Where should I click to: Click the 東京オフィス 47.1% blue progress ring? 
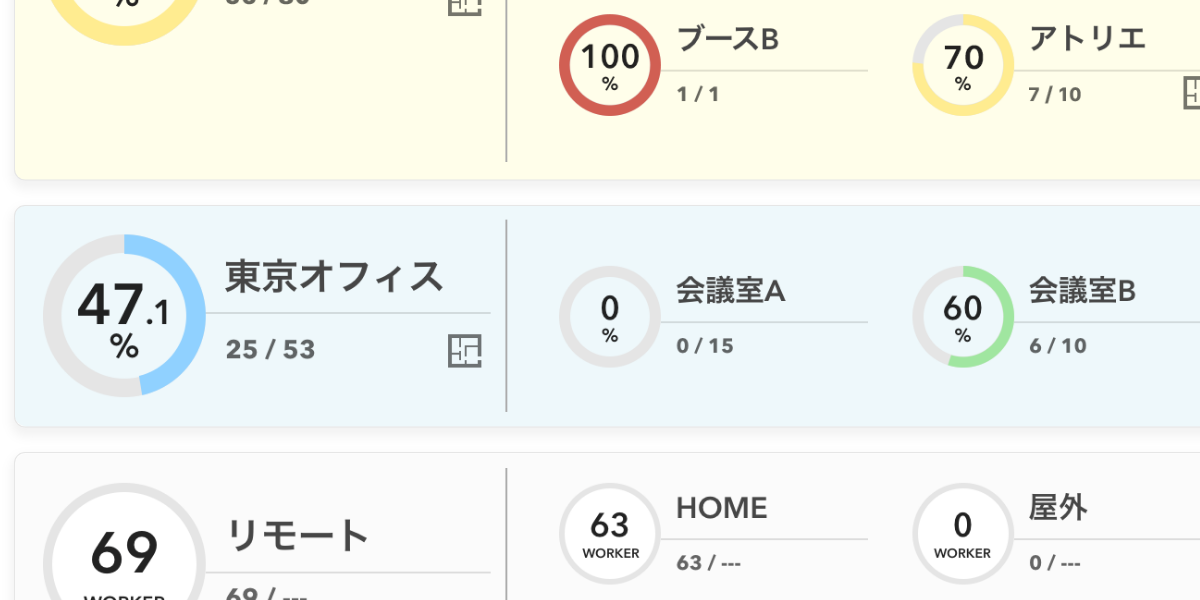click(124, 316)
